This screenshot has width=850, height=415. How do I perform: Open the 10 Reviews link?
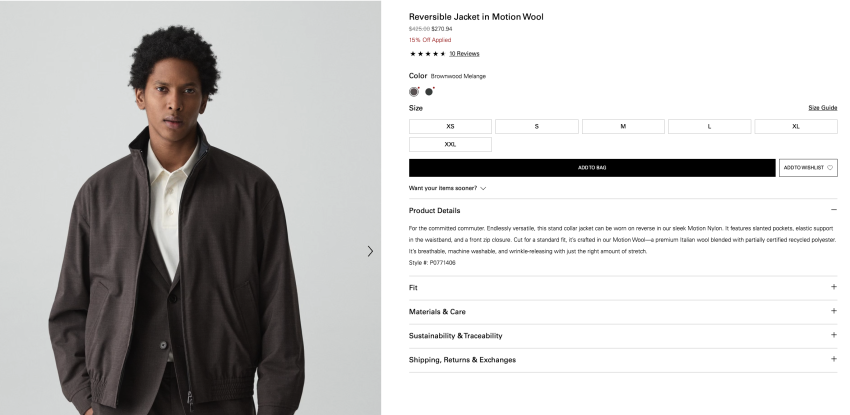[x=464, y=53]
